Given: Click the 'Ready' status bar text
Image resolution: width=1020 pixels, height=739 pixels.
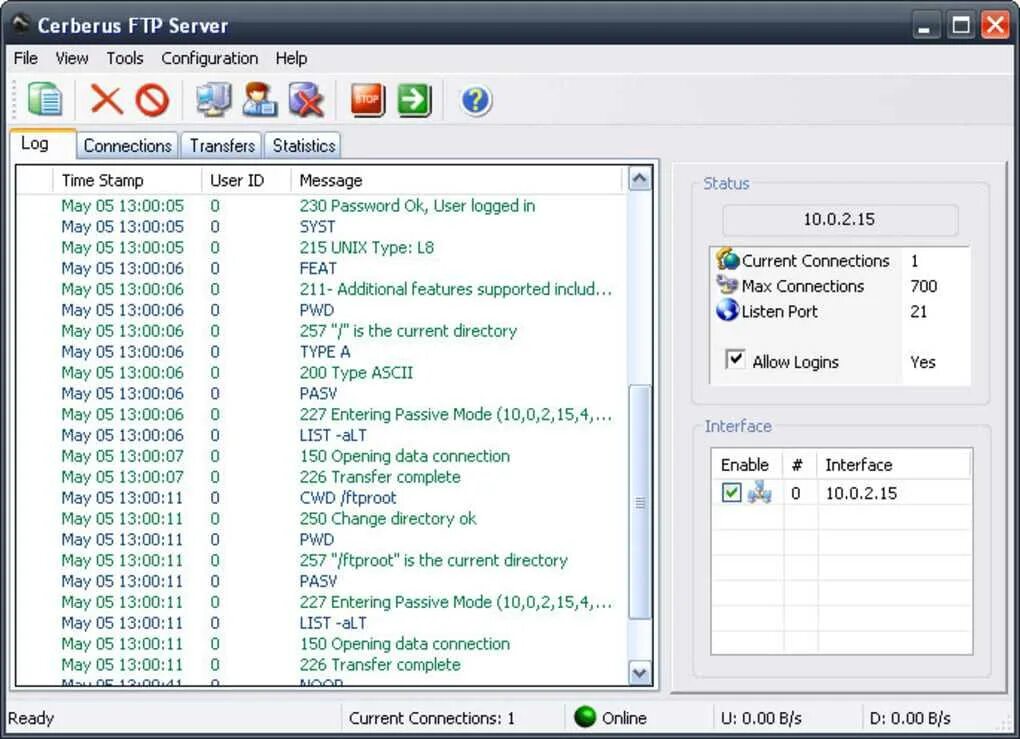Looking at the screenshot, I should tap(31, 718).
